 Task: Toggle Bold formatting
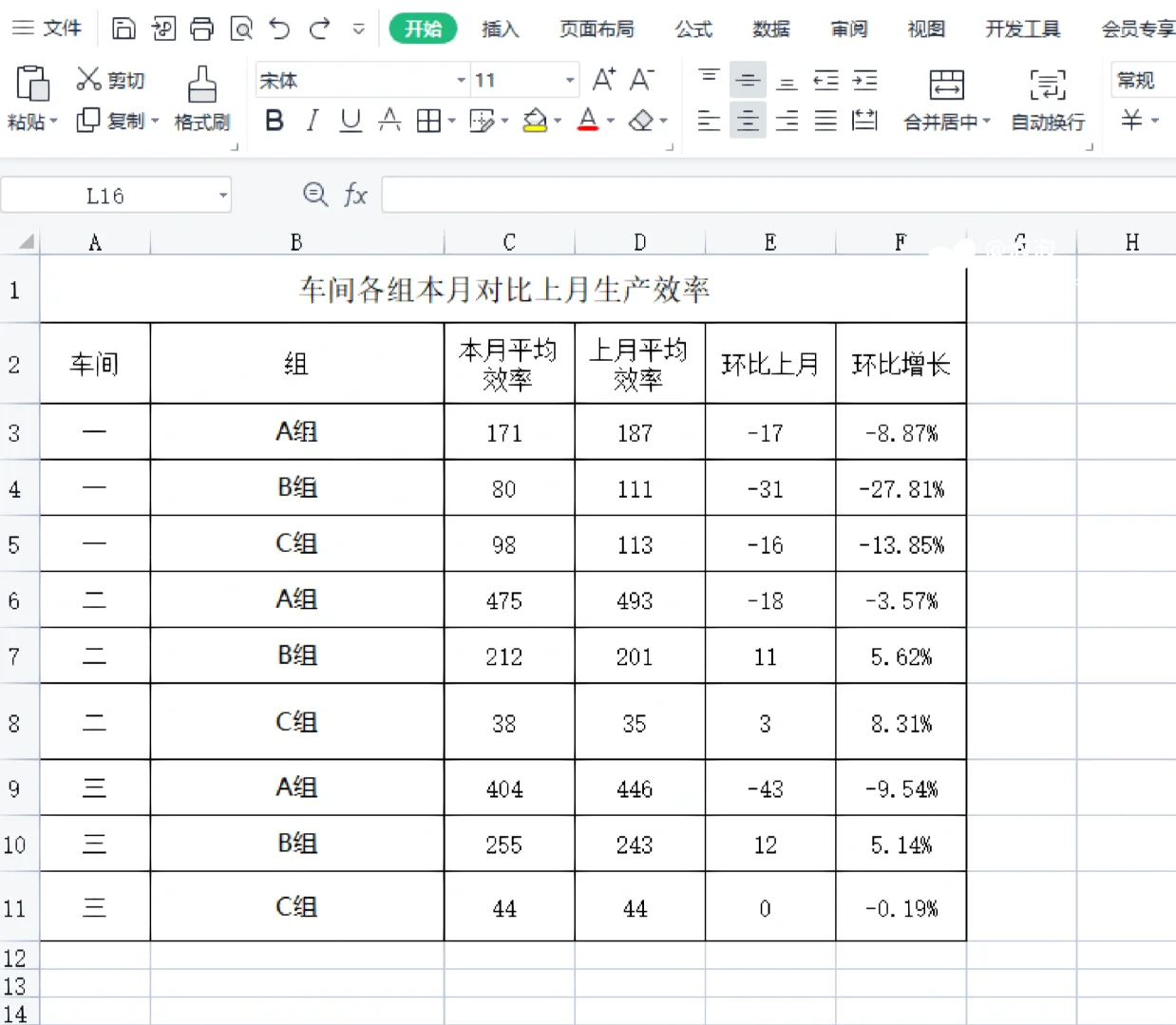(x=275, y=121)
